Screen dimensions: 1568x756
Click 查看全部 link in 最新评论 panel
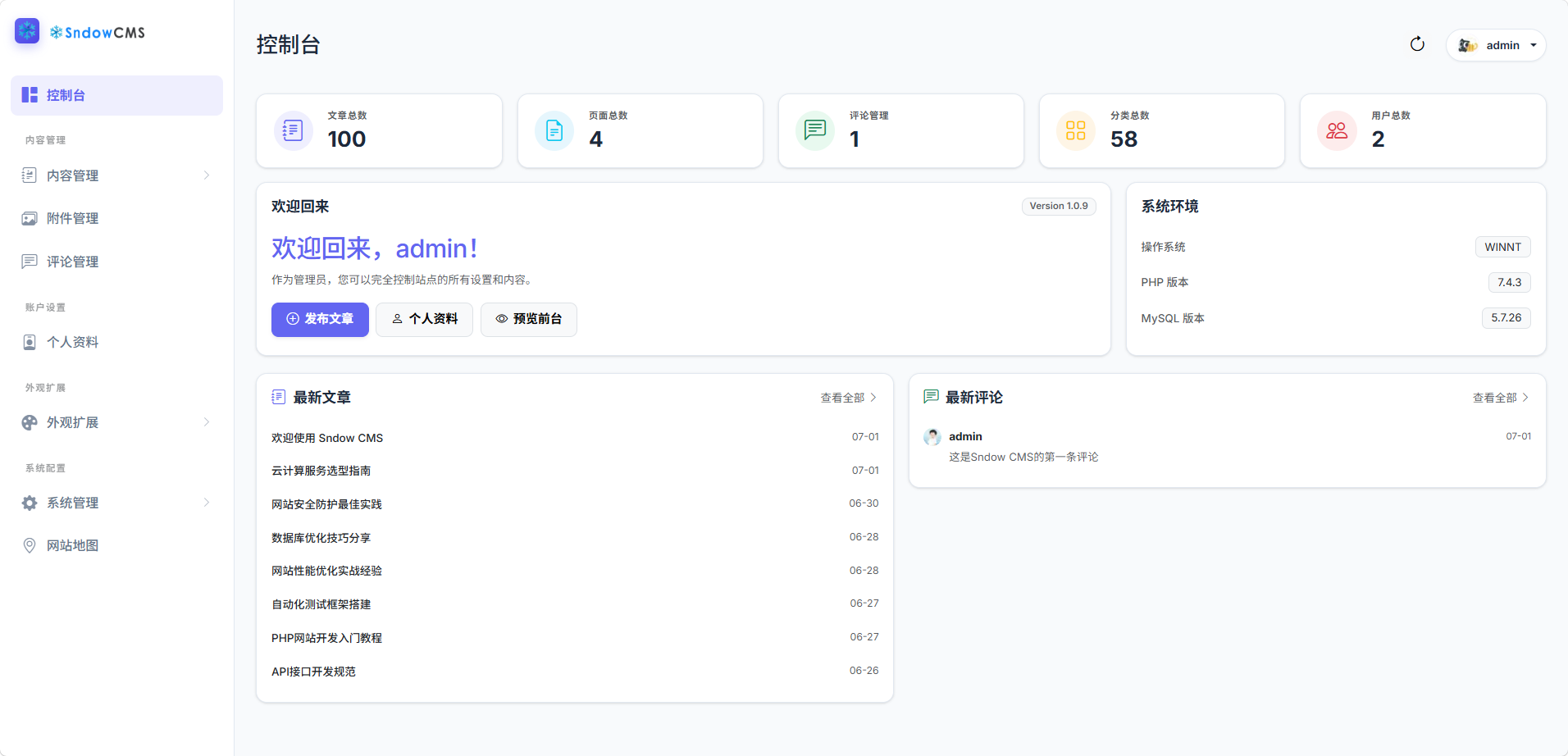(1501, 398)
